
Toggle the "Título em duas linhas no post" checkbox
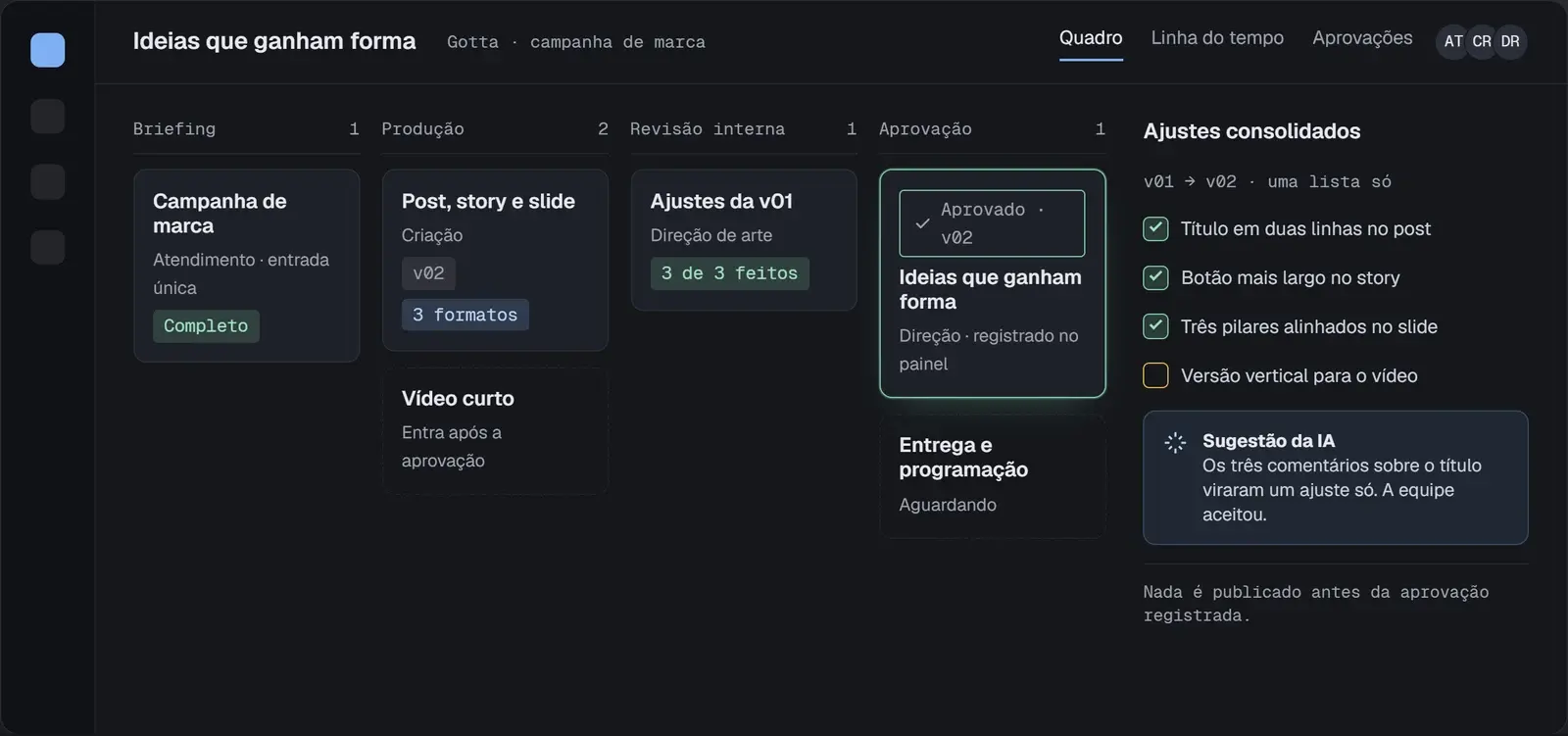[x=1155, y=228]
